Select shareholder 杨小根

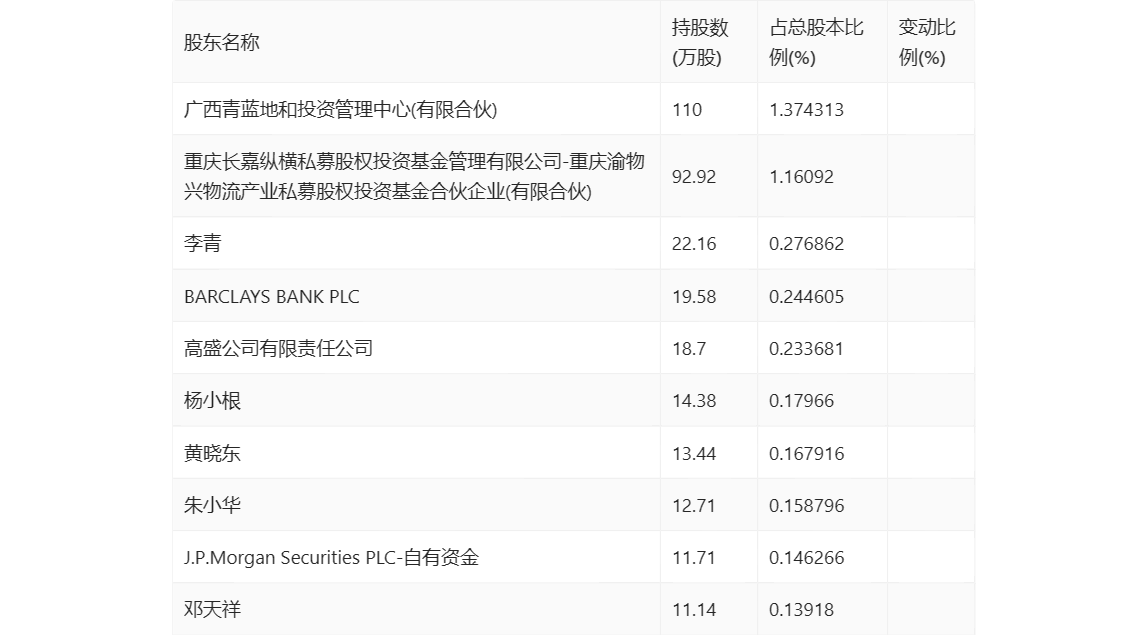click(x=212, y=401)
